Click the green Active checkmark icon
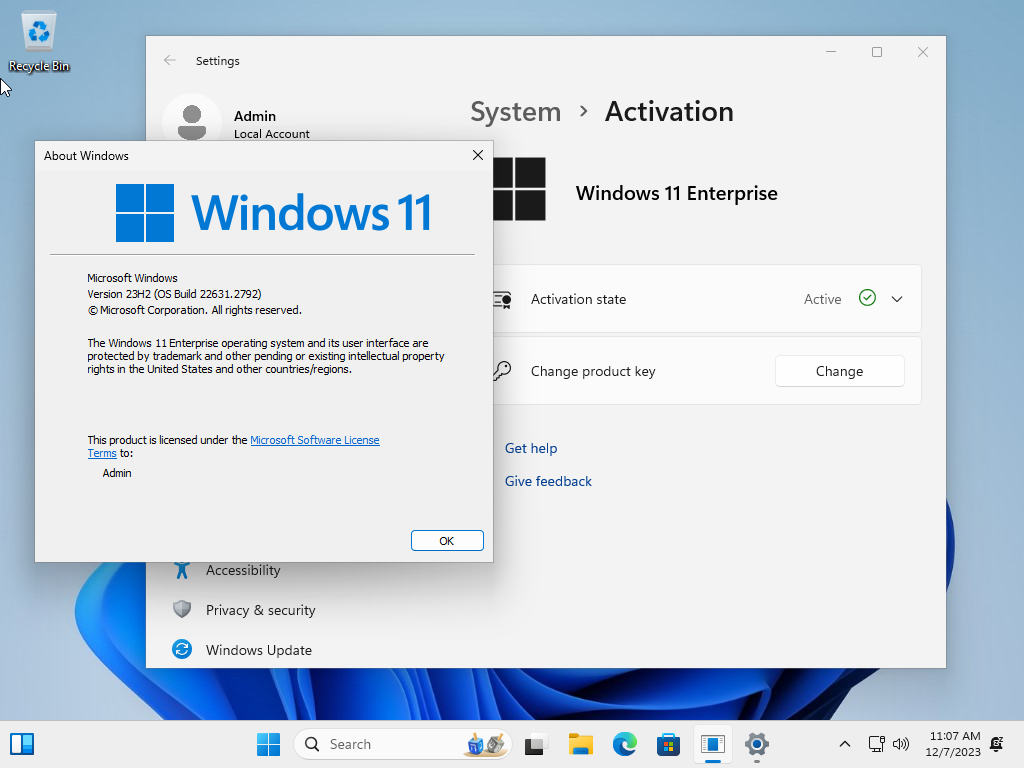Viewport: 1024px width, 768px height. [867, 298]
